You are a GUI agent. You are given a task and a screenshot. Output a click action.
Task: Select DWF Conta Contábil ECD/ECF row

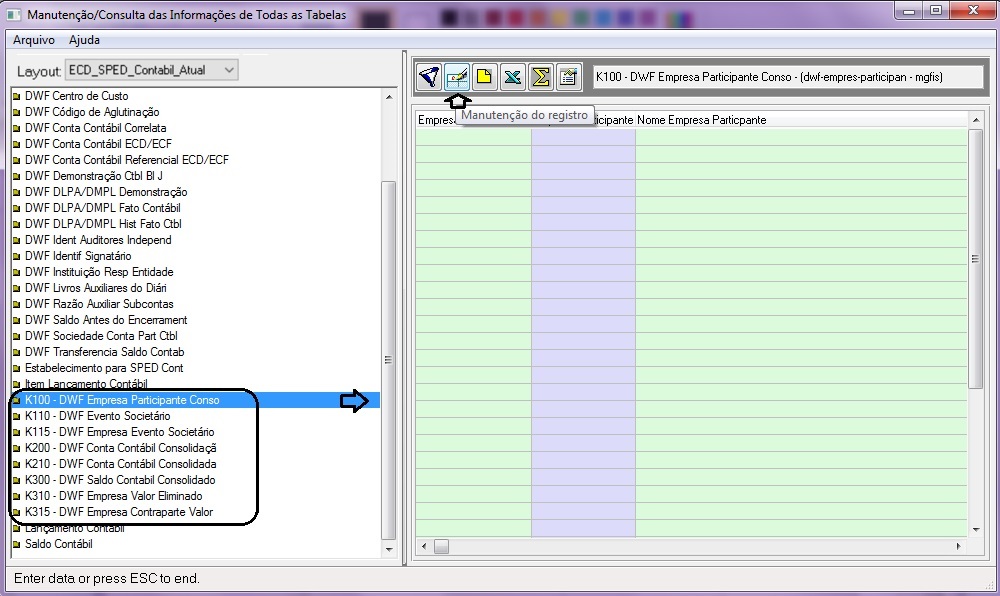click(x=98, y=143)
